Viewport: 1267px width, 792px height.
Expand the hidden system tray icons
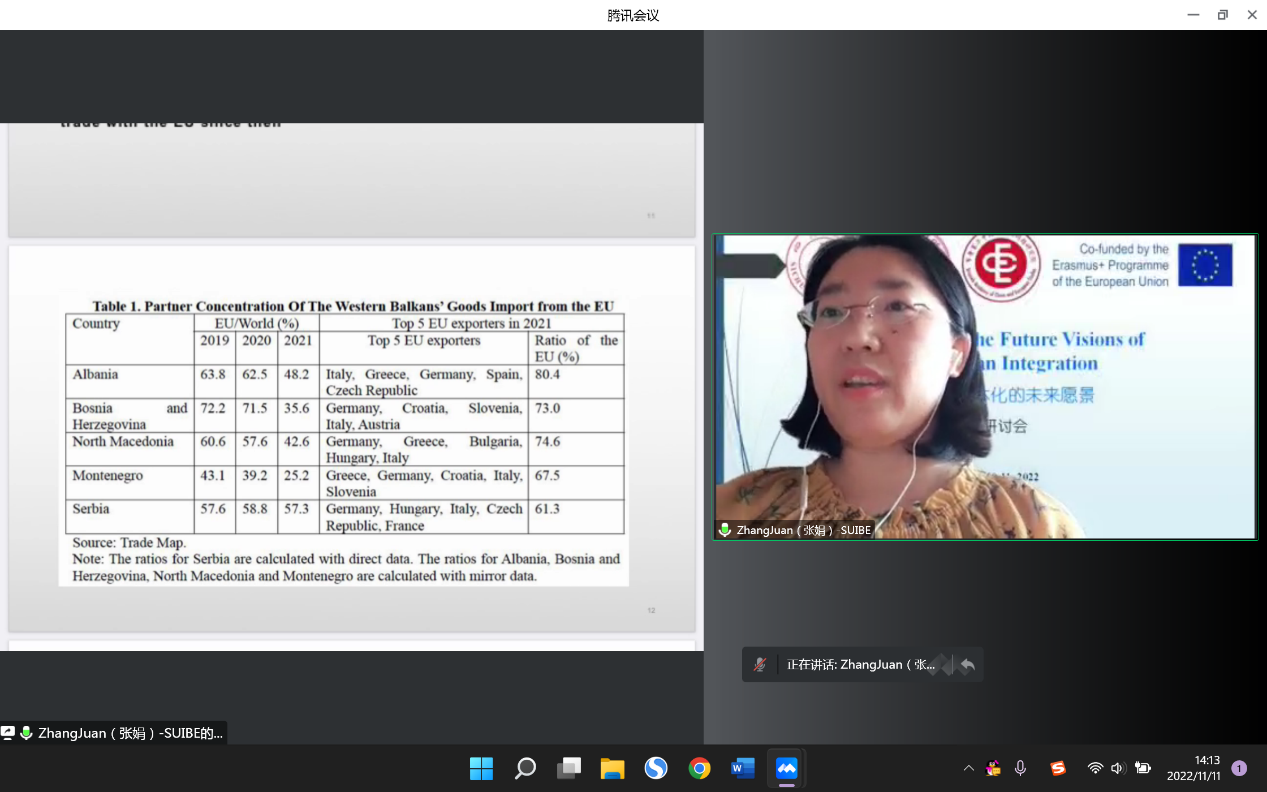pos(968,768)
